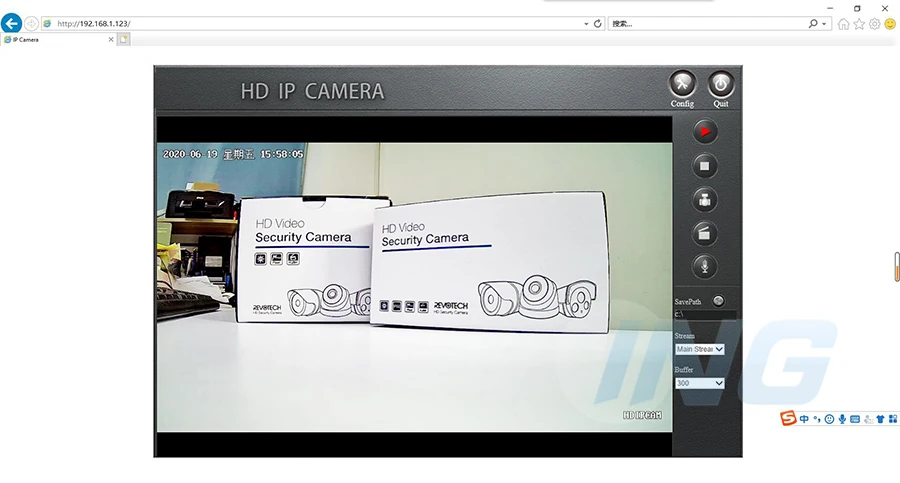Open the IME soft keyboard
The height and width of the screenshot is (483, 900).
(855, 419)
